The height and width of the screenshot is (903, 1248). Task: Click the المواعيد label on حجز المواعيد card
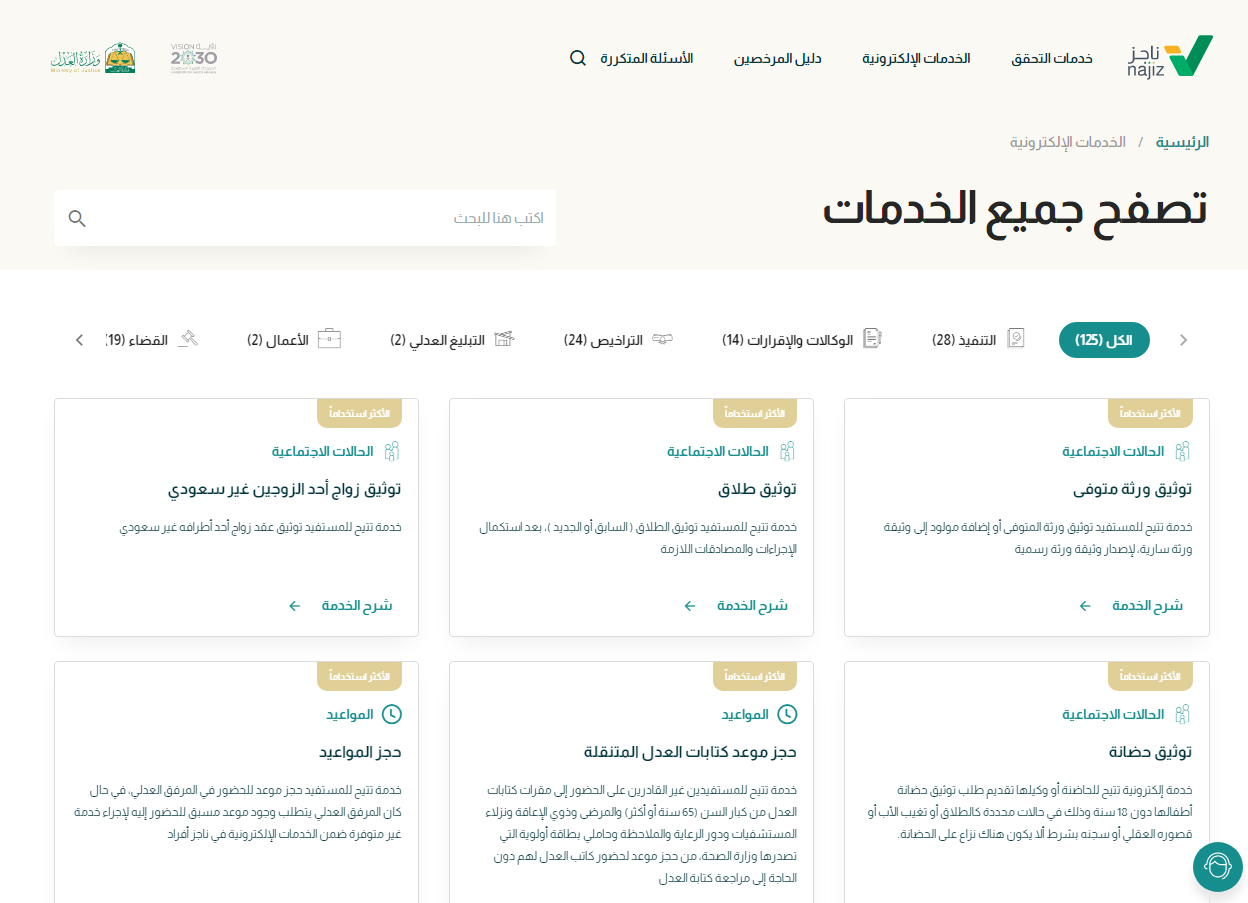[350, 714]
